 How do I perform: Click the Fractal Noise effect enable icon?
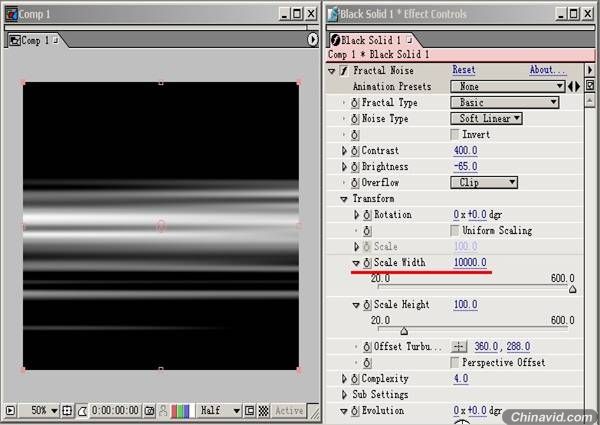(x=344, y=71)
